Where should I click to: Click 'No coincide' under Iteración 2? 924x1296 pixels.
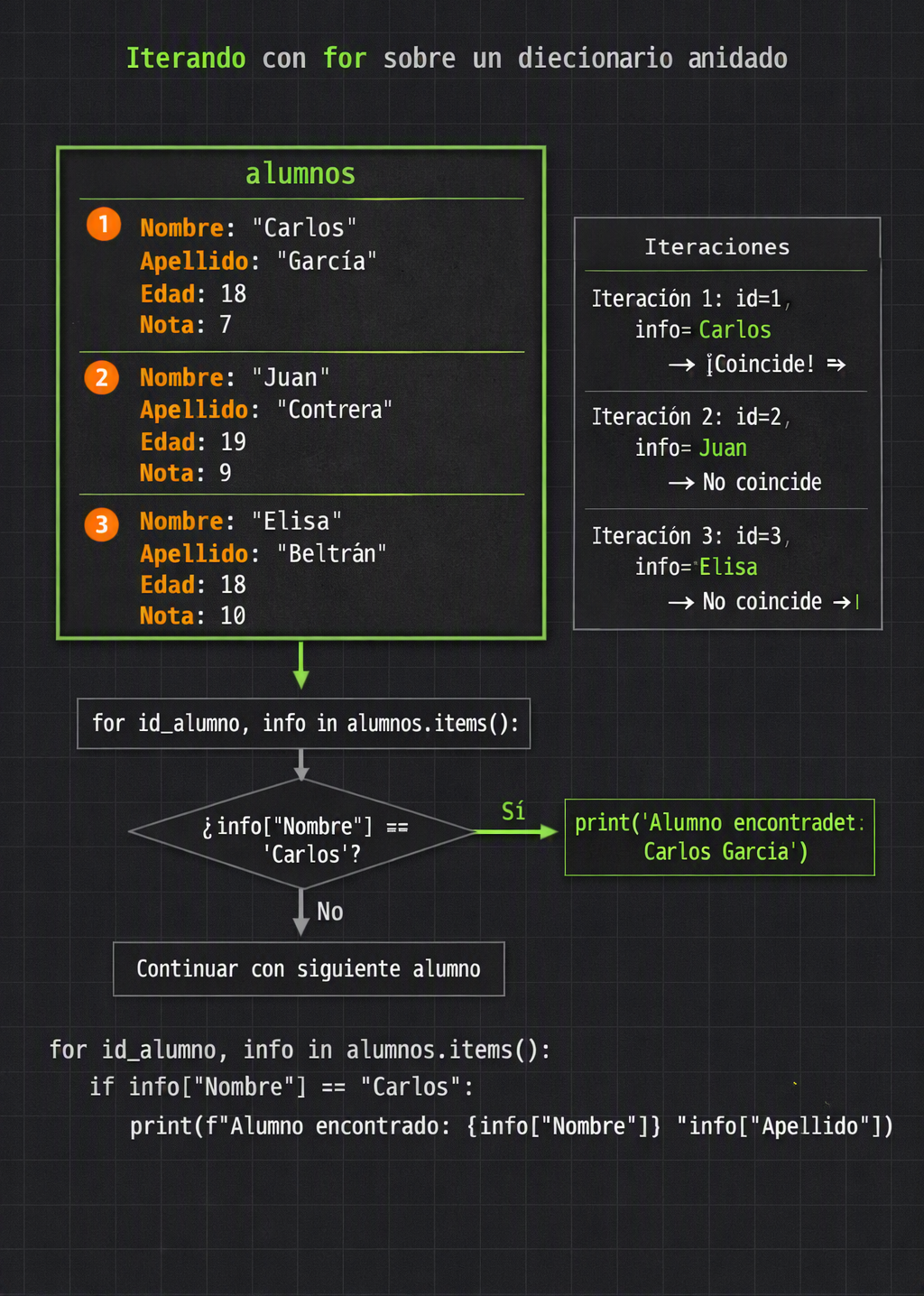click(x=762, y=483)
